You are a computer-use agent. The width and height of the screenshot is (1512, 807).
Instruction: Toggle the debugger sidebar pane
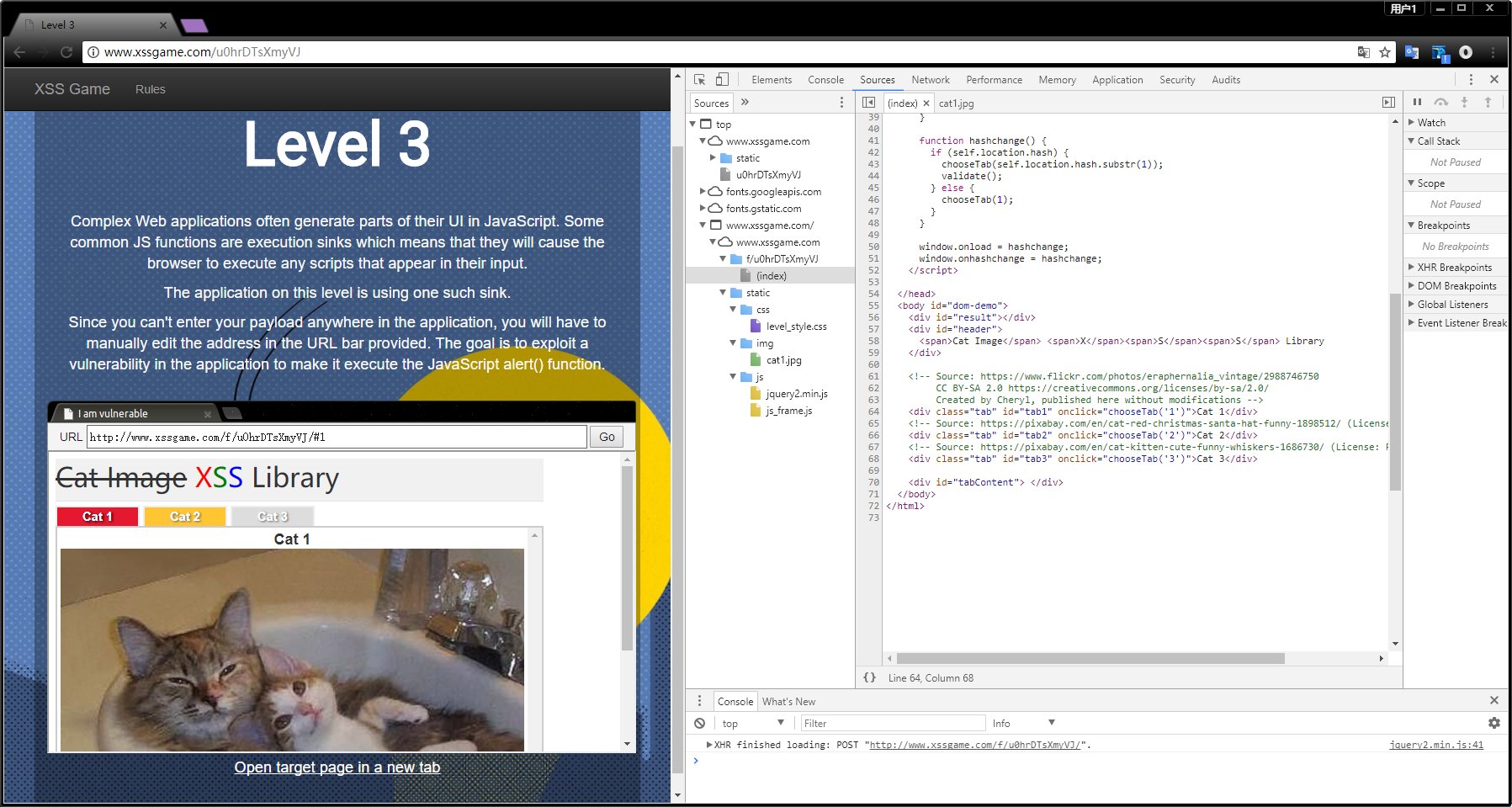1388,103
